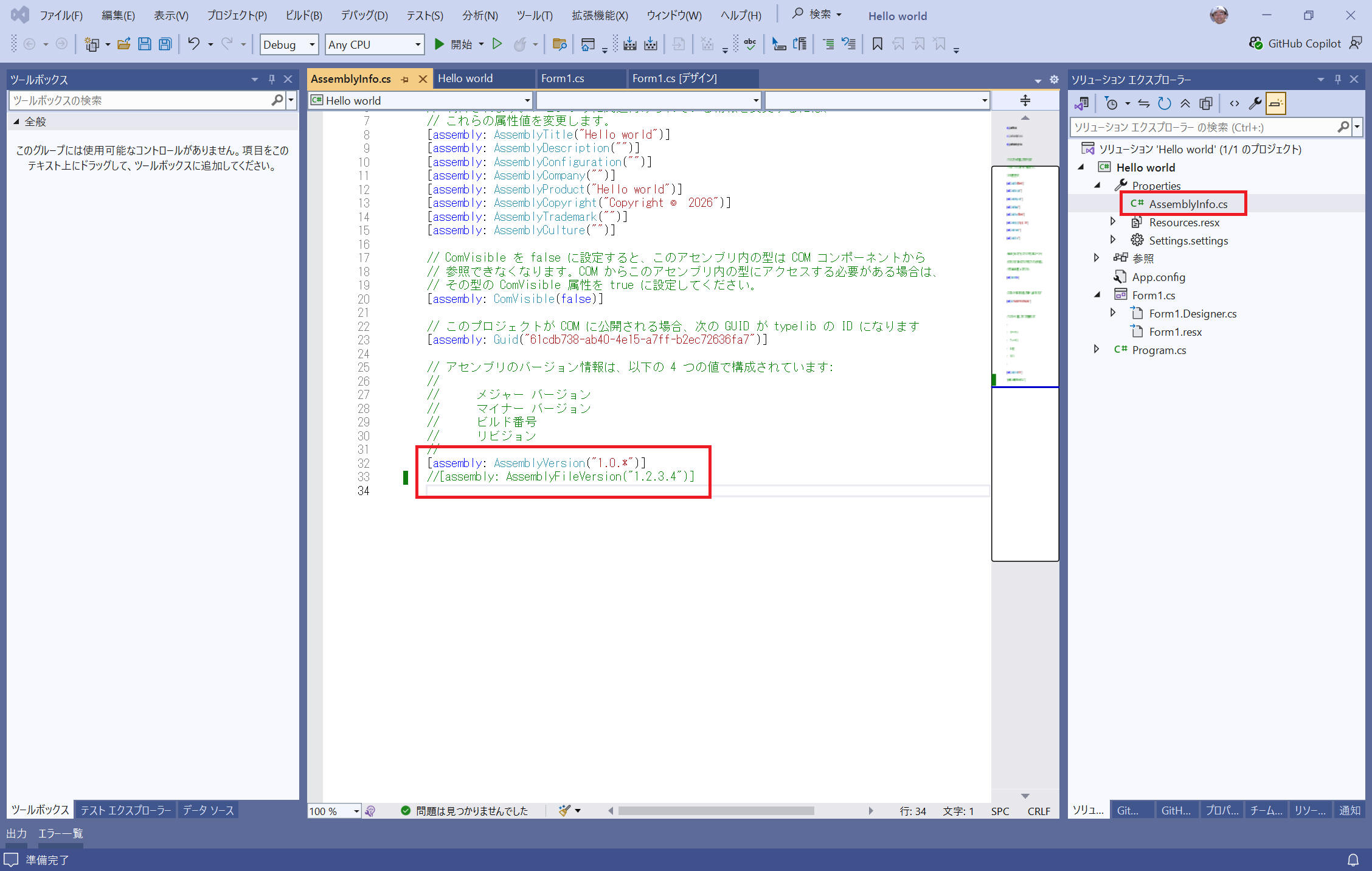Open the Debug configuration dropdown
The height and width of the screenshot is (871, 1372).
coord(289,44)
